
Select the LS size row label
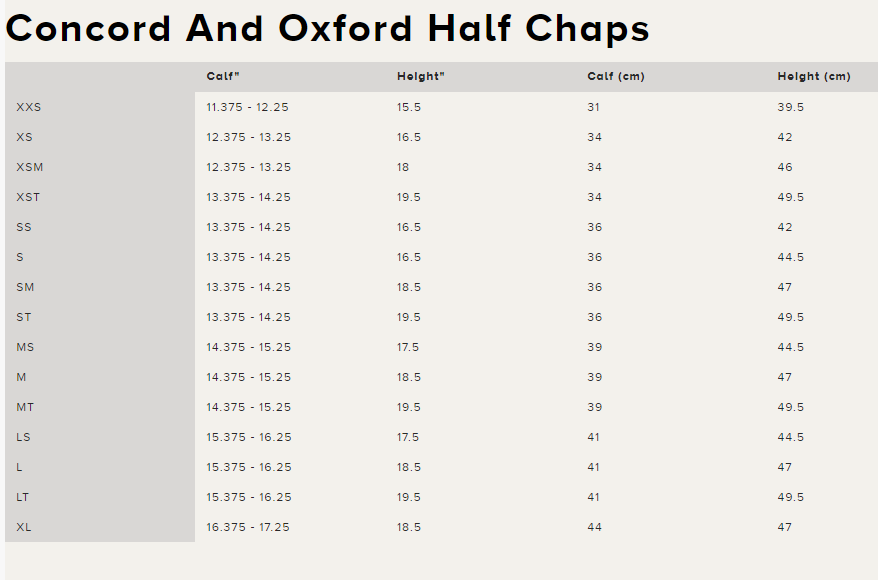coord(24,437)
